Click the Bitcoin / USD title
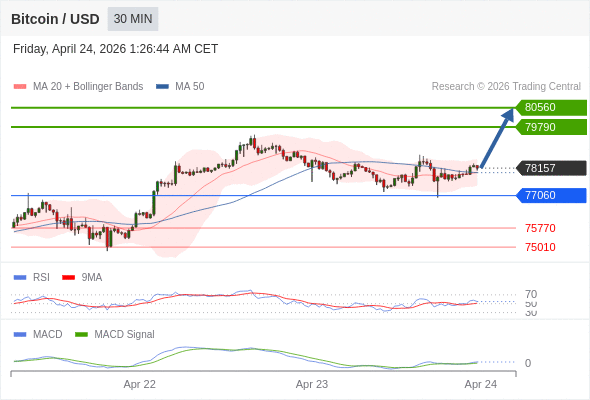Image resolution: width=590 pixels, height=400 pixels. 55,19
